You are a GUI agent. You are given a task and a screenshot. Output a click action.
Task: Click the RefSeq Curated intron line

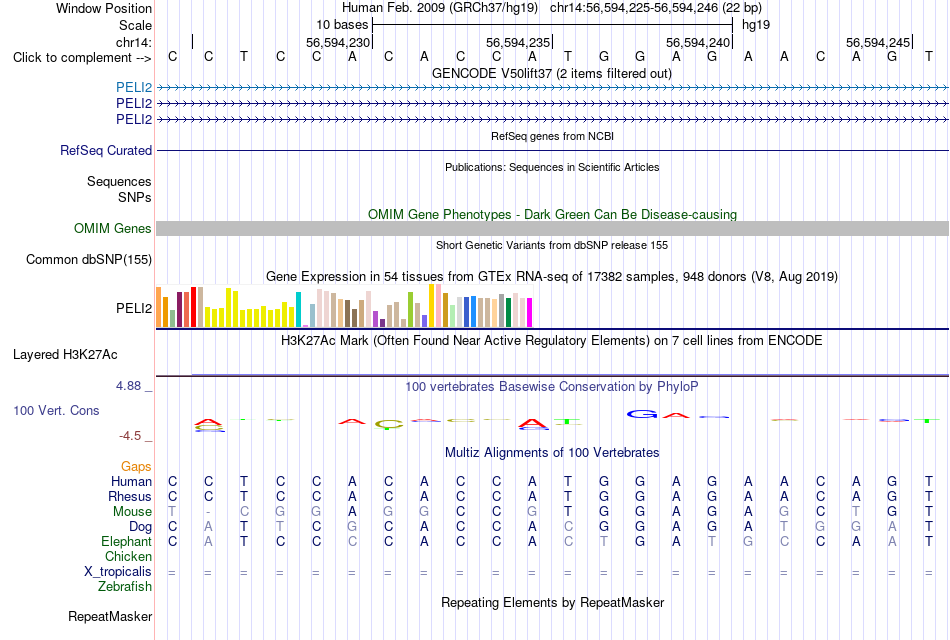(552, 150)
